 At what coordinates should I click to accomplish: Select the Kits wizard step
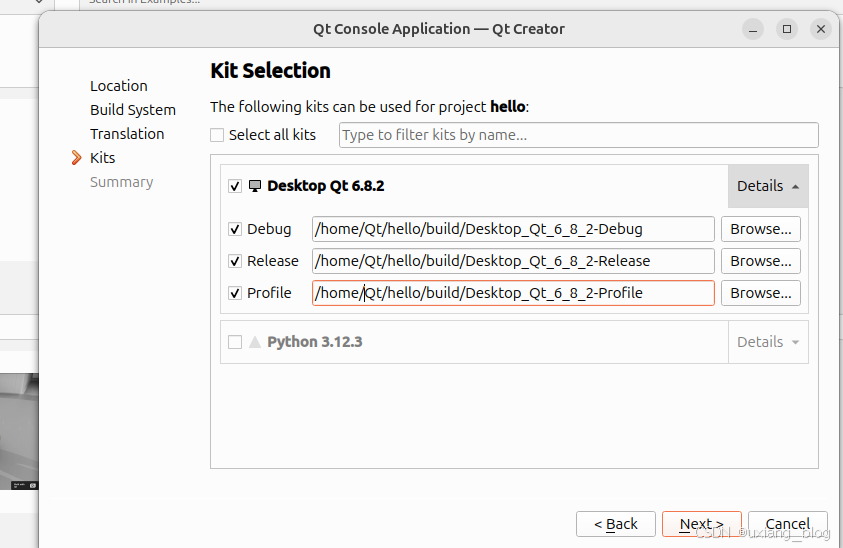tap(103, 158)
